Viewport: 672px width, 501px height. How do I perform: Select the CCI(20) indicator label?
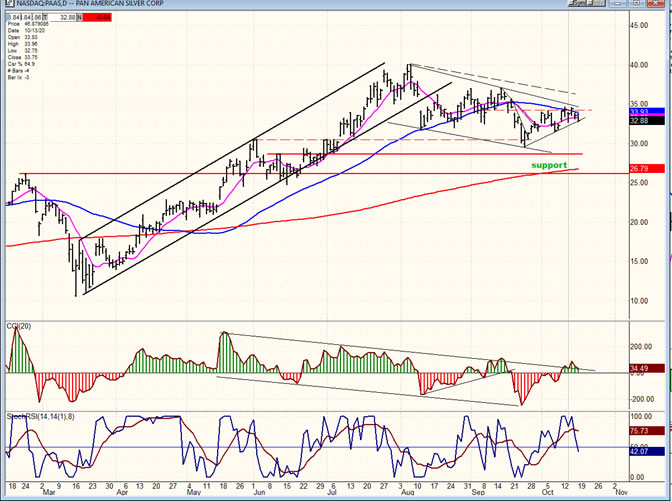(19, 327)
